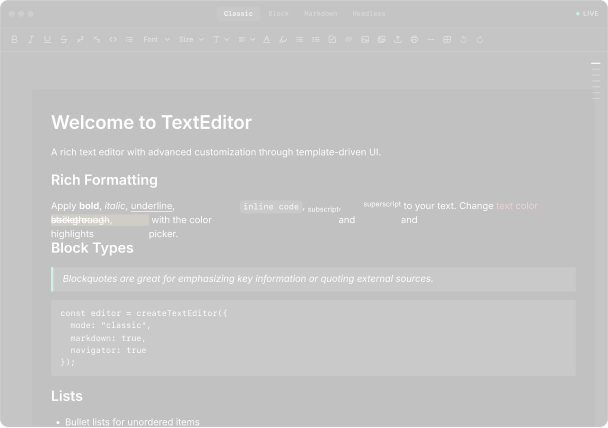Insert an image using the image icon
Viewport: 608px width, 428px height.
click(x=365, y=40)
